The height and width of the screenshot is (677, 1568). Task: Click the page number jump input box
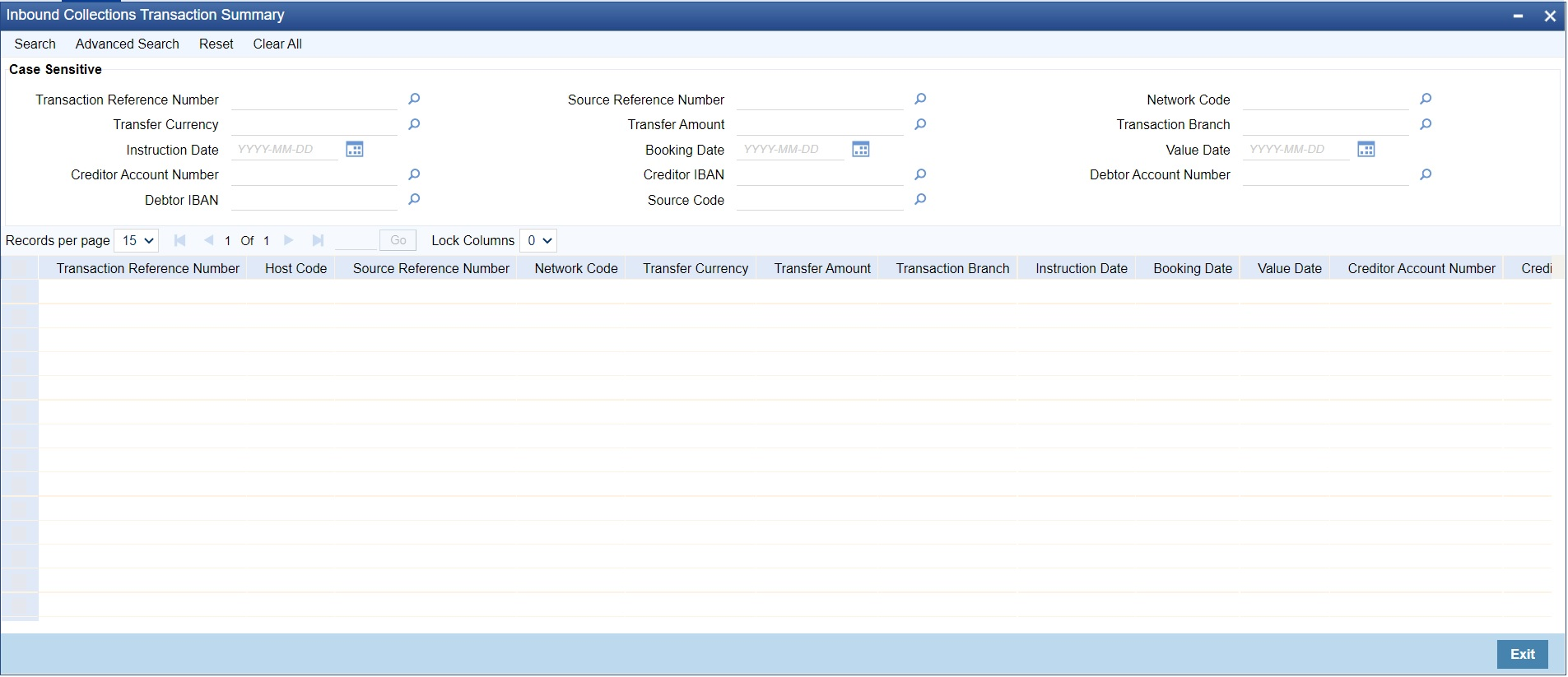tap(356, 240)
